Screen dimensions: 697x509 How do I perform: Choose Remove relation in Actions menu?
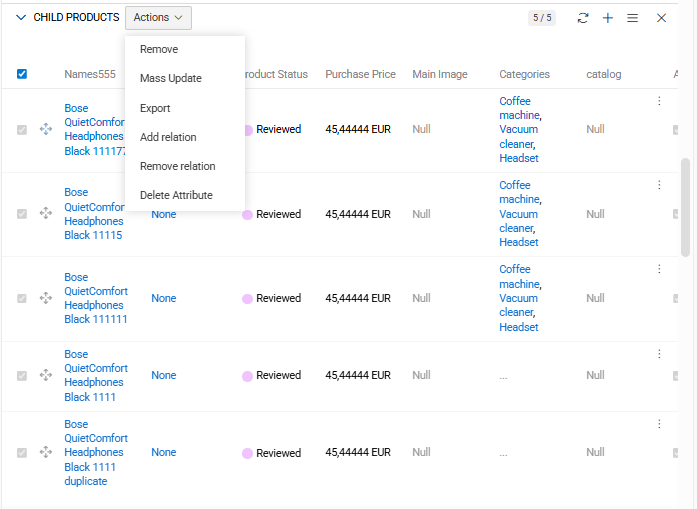(177, 166)
